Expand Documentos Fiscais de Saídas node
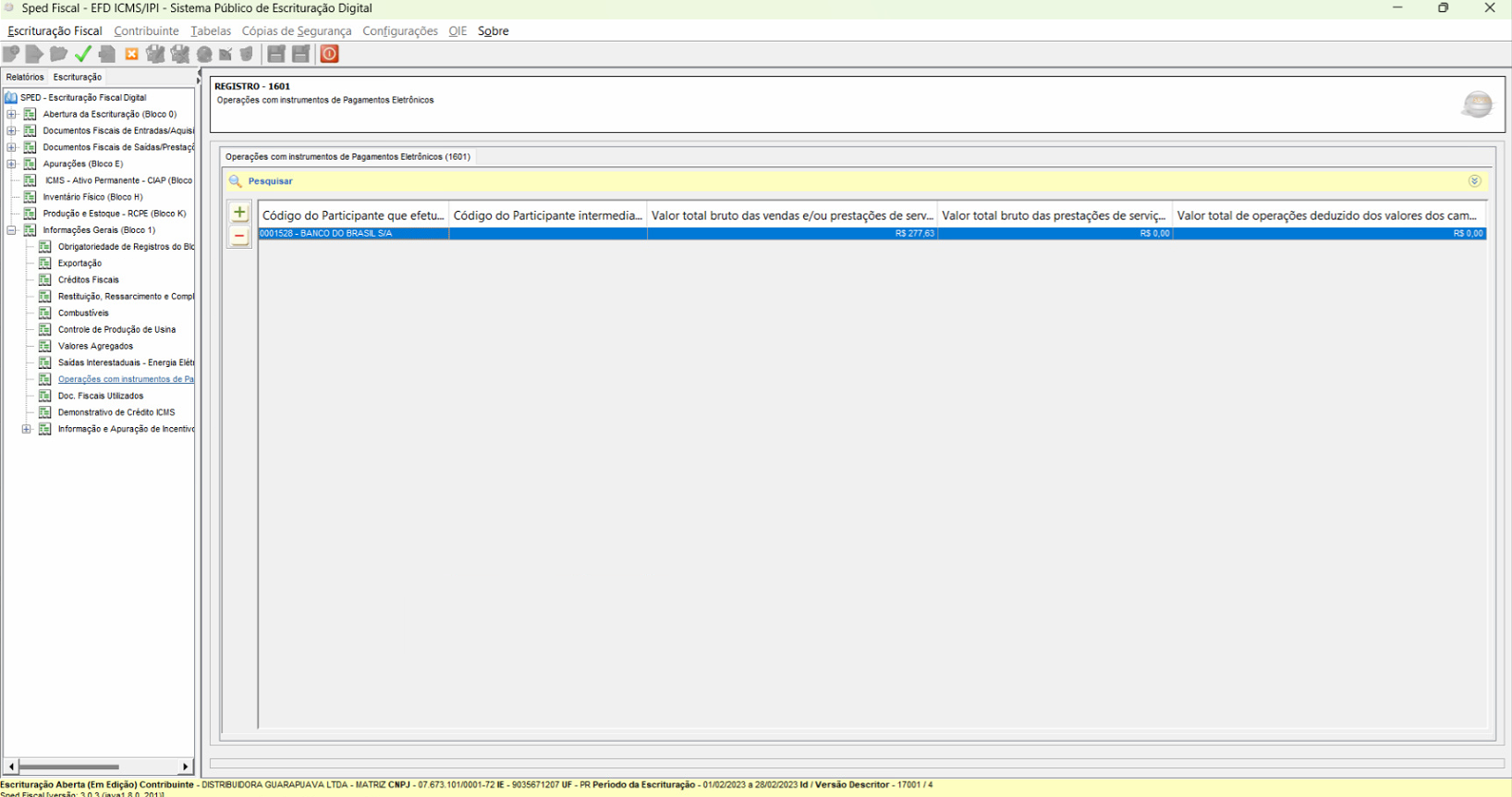 click(11, 147)
